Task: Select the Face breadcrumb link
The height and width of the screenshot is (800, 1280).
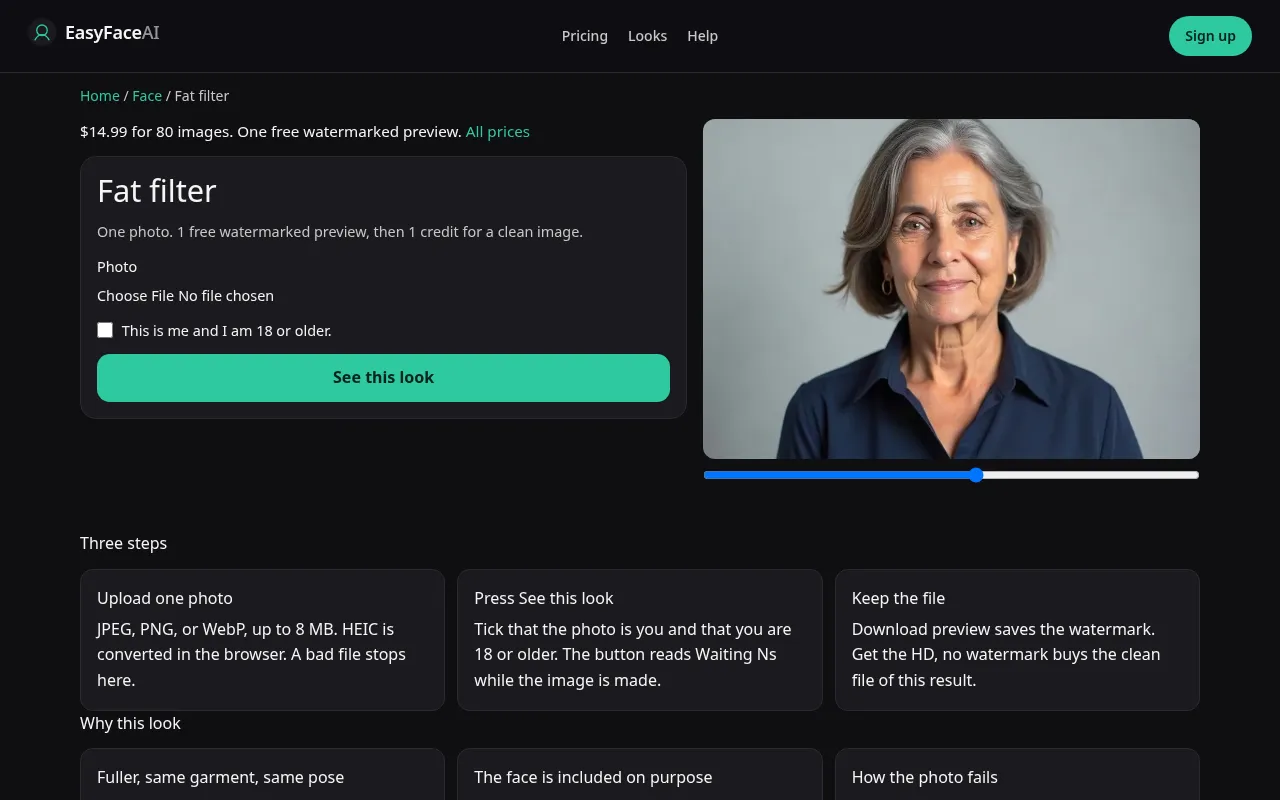Action: click(x=147, y=96)
